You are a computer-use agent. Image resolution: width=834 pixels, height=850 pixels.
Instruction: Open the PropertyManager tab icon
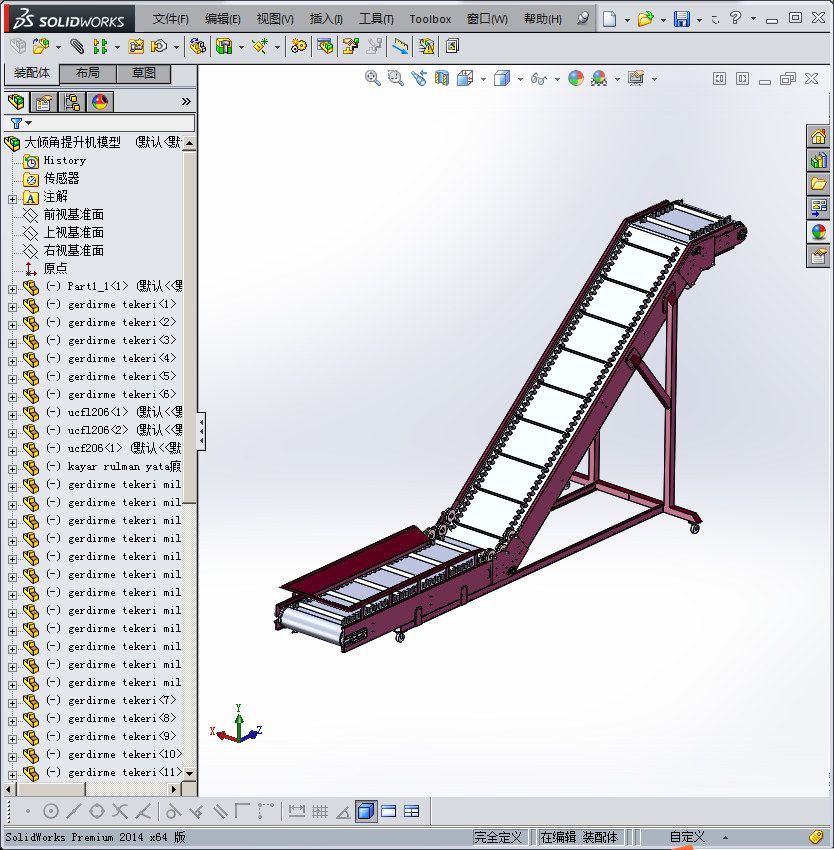click(x=44, y=102)
